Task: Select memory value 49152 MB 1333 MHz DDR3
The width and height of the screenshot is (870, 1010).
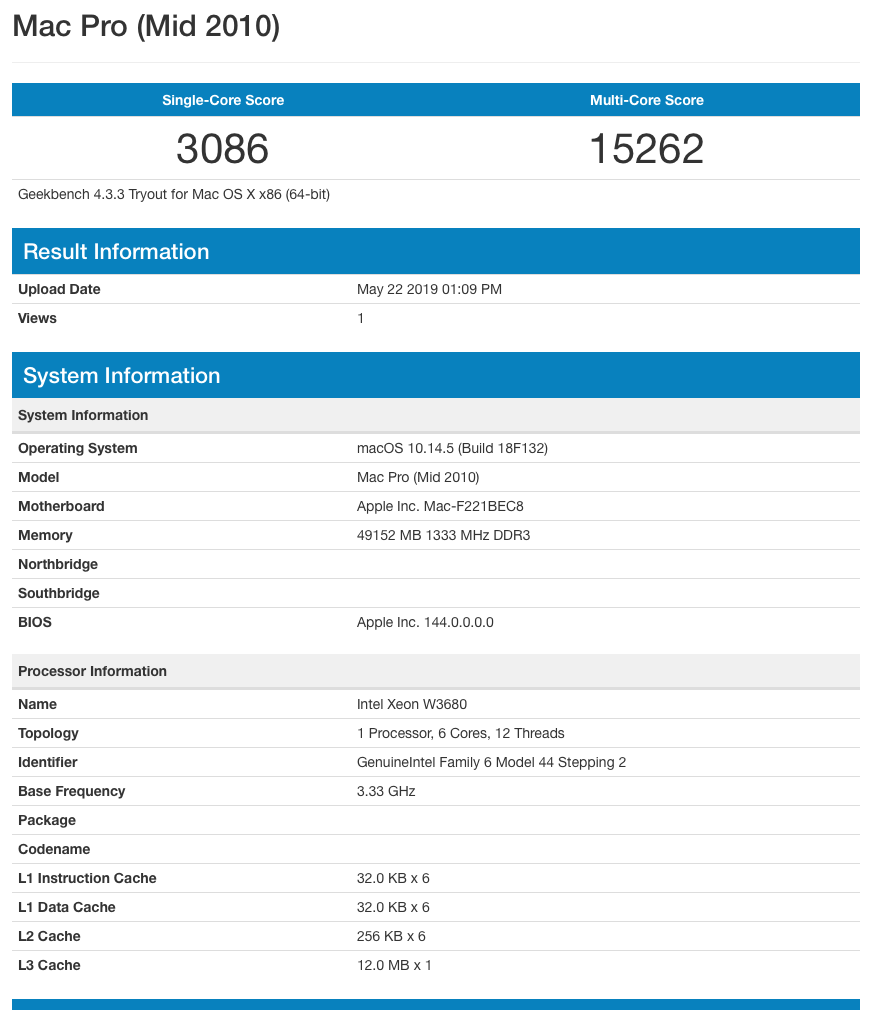Action: tap(443, 535)
